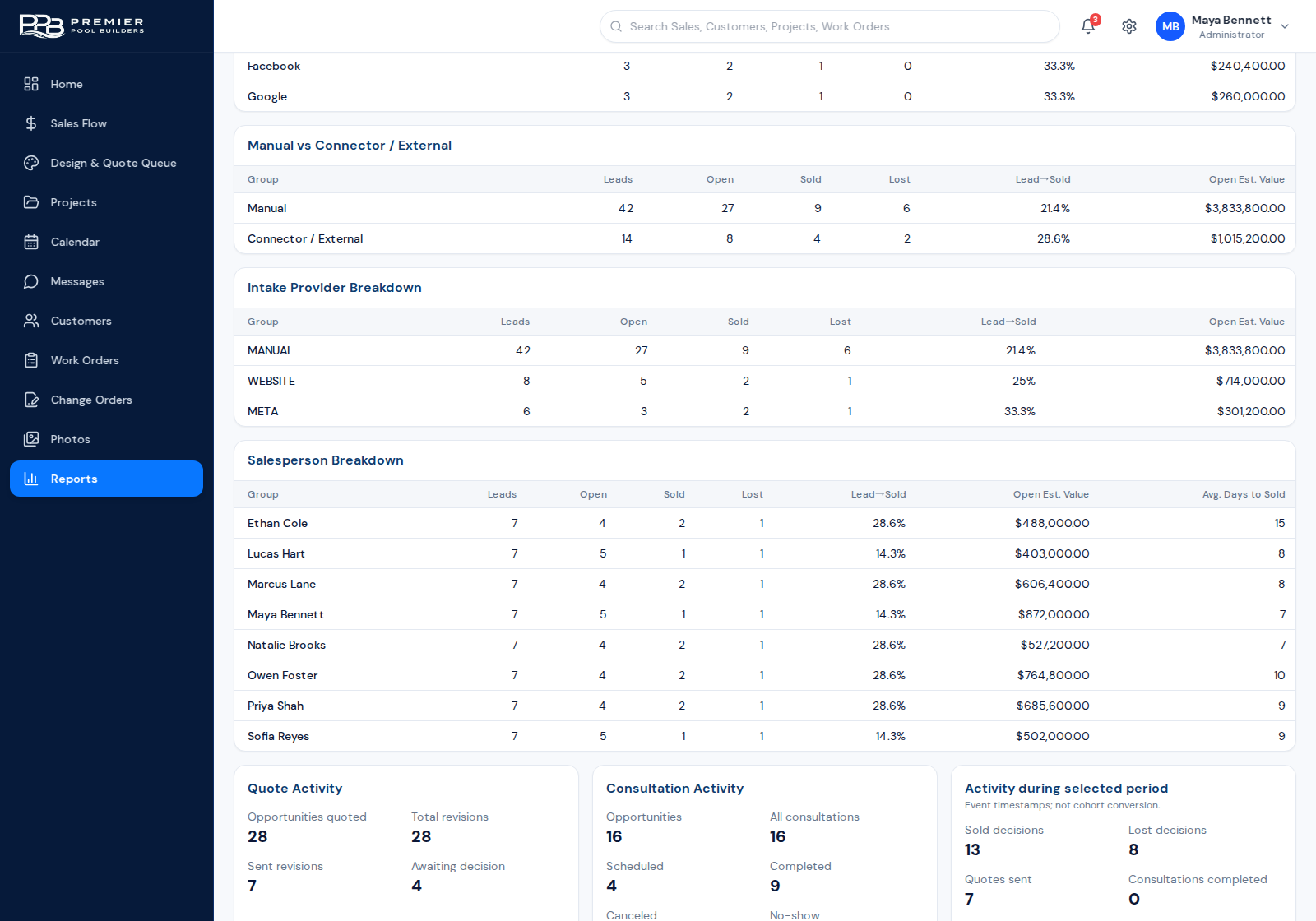Click the Work Orders clipboard icon
Image resolution: width=1316 pixels, height=921 pixels.
pos(31,360)
